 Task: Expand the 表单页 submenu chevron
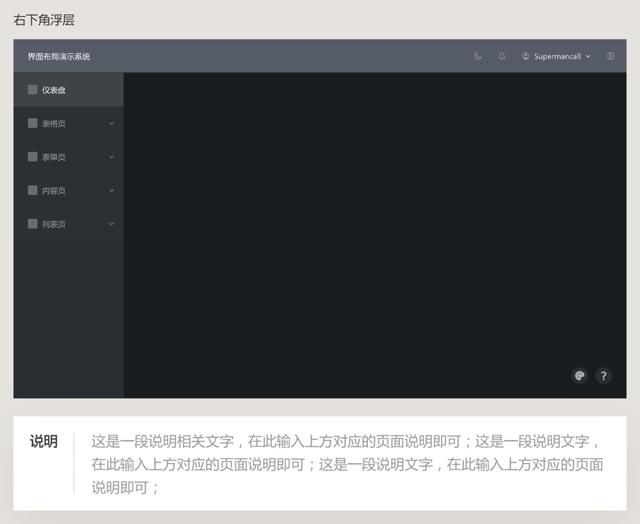click(x=111, y=157)
